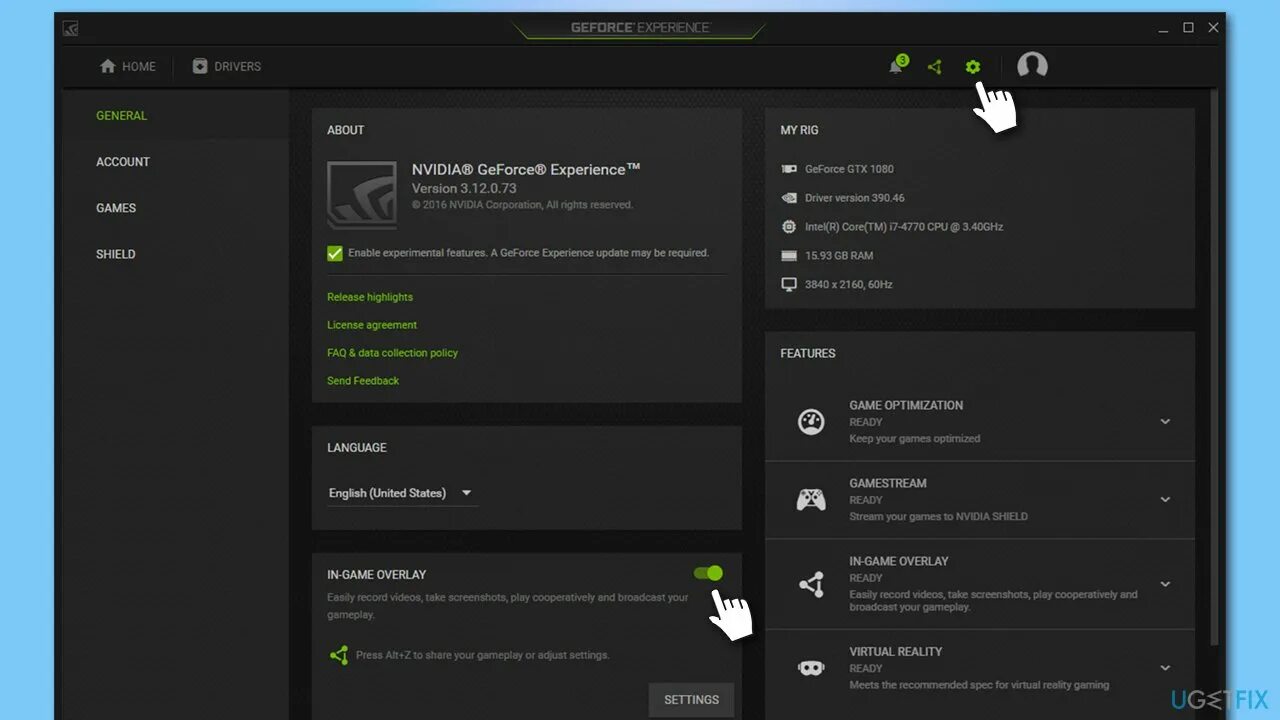Click the Send Feedback link
Viewport: 1280px width, 720px height.
[x=363, y=381]
